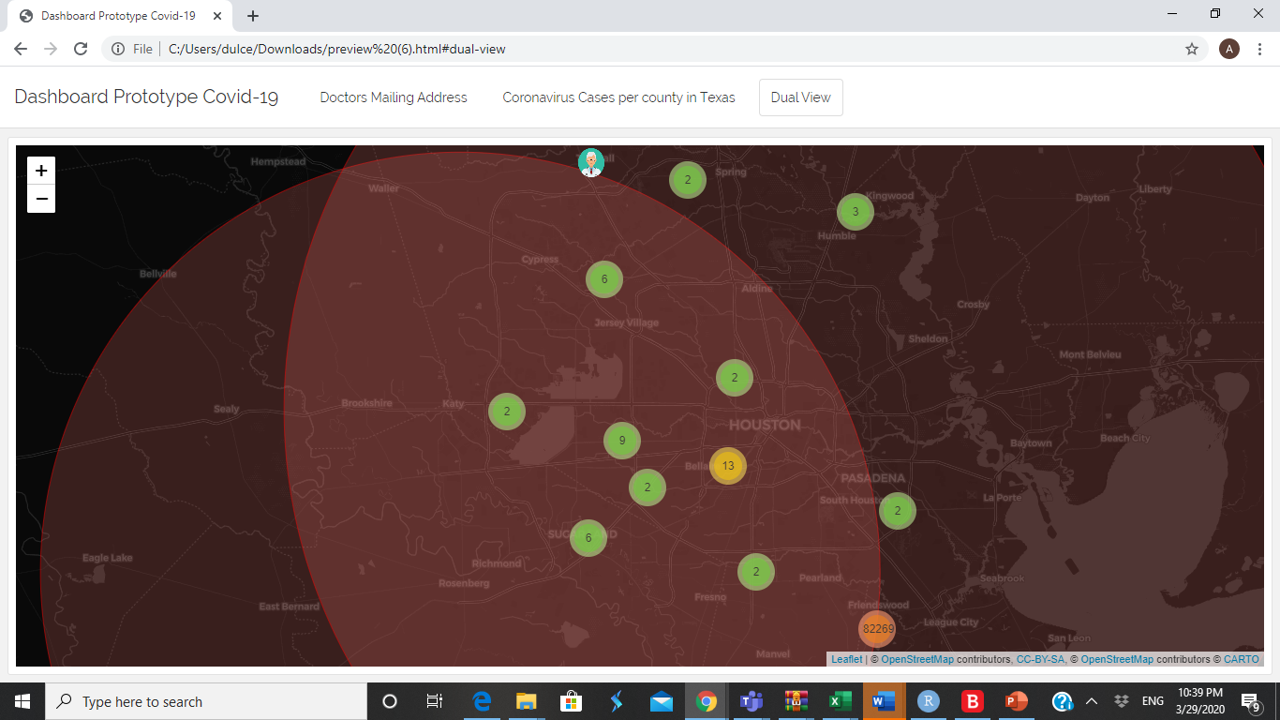Screen dimensions: 1280x720
Task: Close the Dashboard Prototype Covid-19 tab
Action: click(x=217, y=16)
